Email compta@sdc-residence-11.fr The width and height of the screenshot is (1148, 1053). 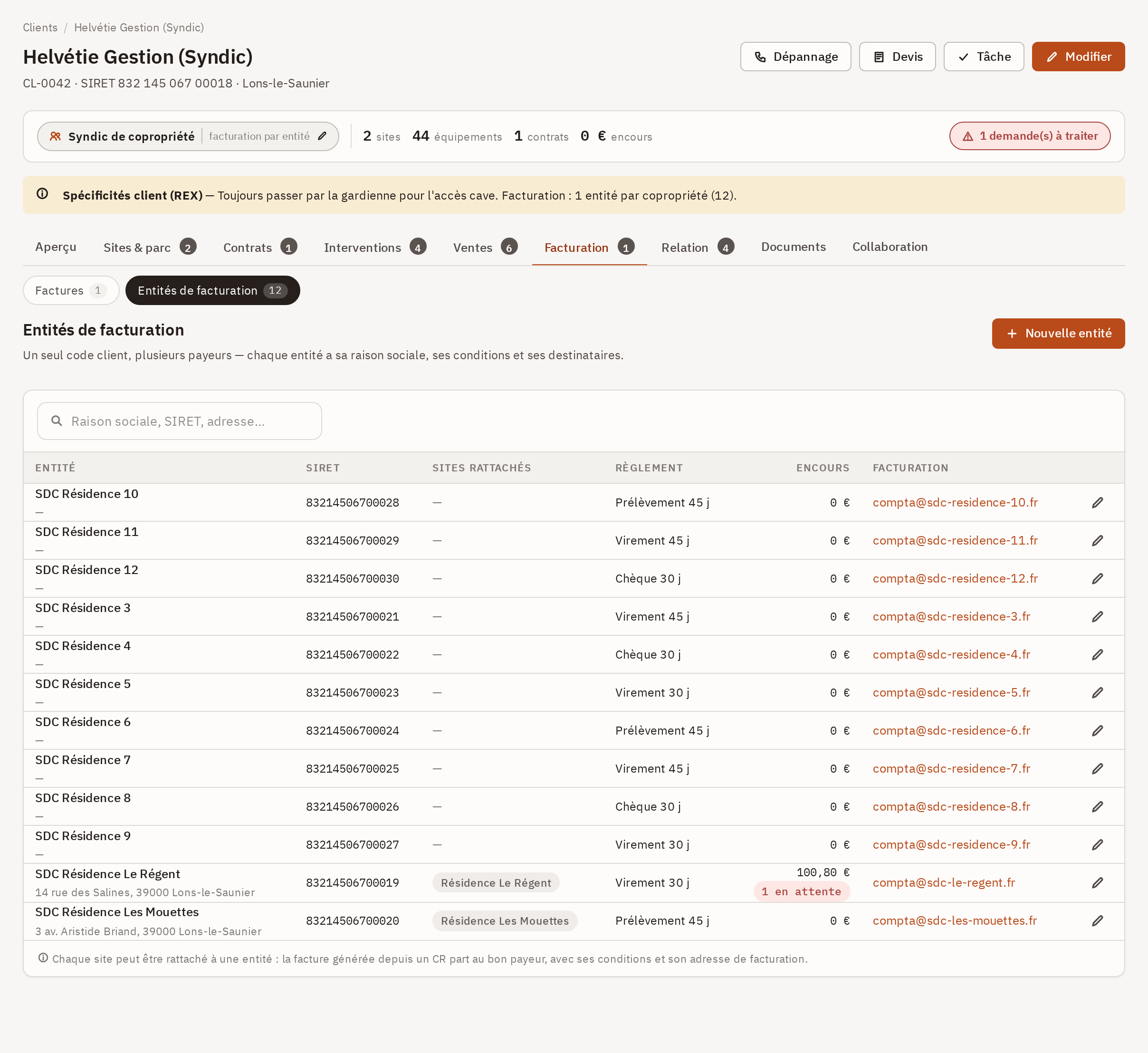click(x=955, y=541)
